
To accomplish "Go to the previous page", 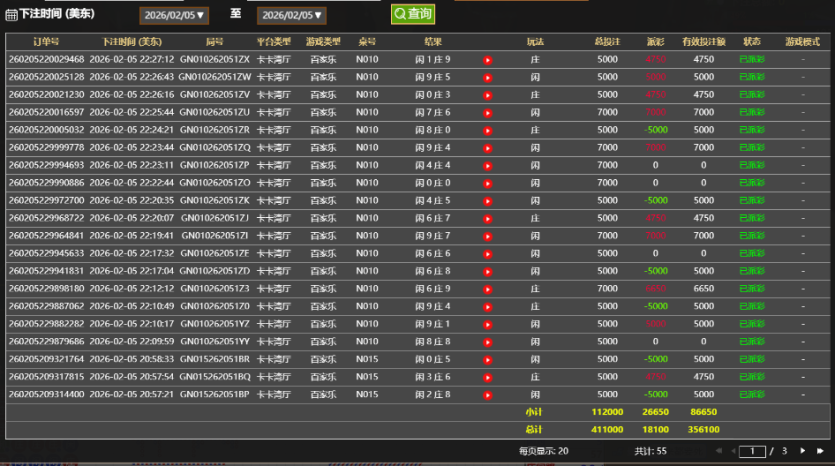I will [733, 451].
